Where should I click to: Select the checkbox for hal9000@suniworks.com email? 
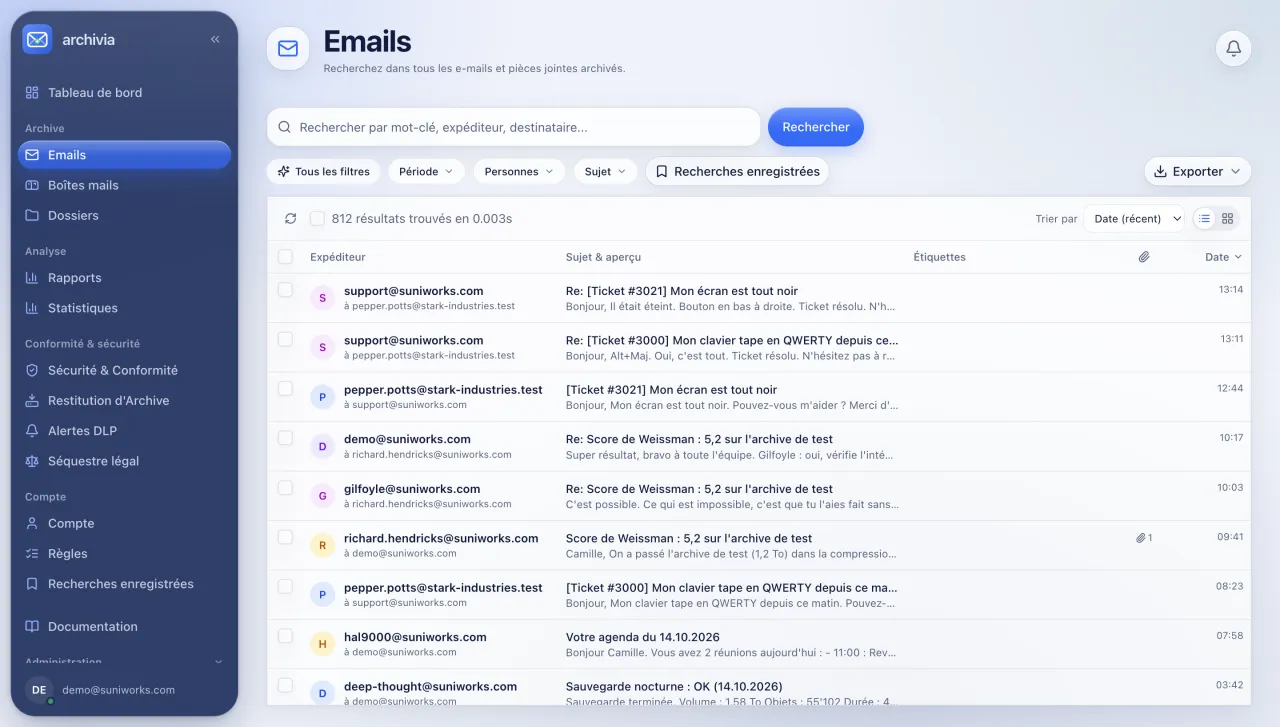(285, 635)
